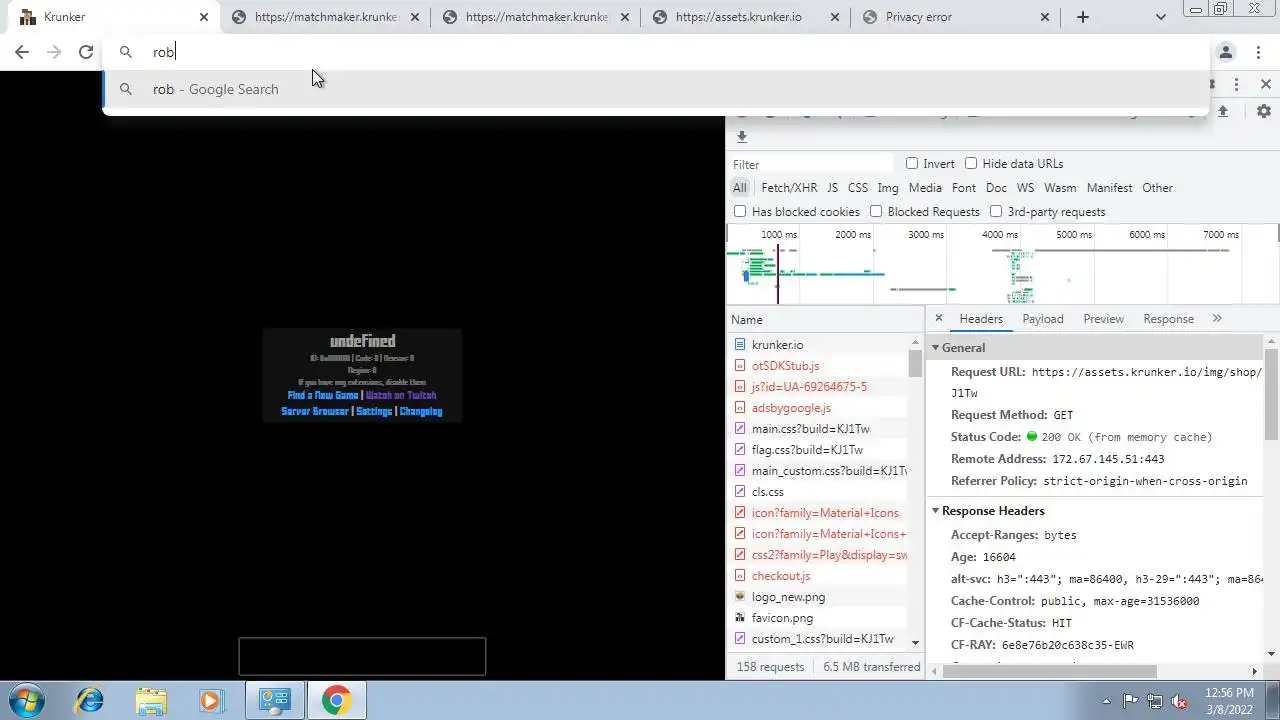Click the Name column header
Image resolution: width=1280 pixels, height=720 pixels.
tap(825, 320)
